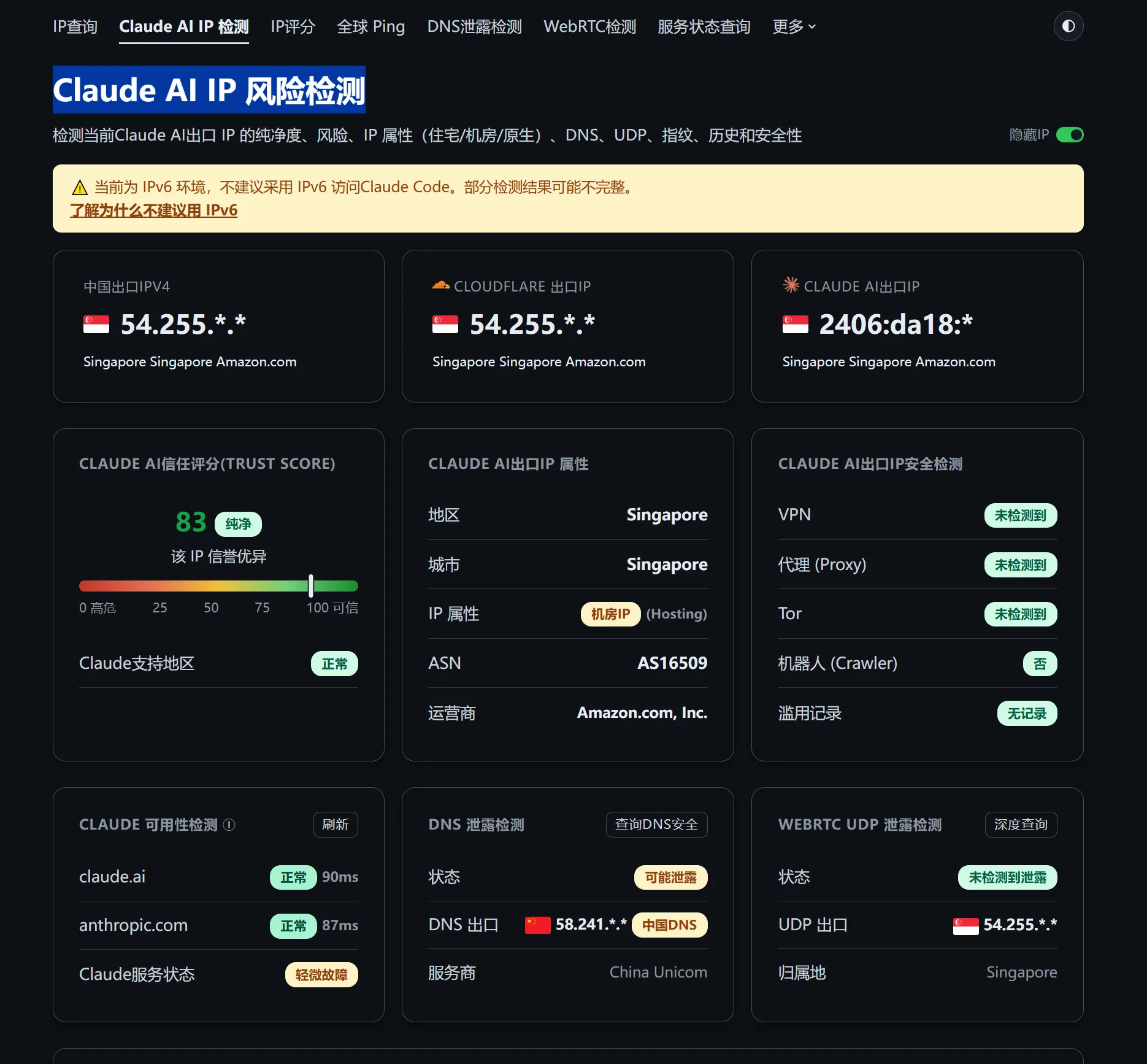Click the Claude AI IP 风险检测 heading

click(x=209, y=90)
